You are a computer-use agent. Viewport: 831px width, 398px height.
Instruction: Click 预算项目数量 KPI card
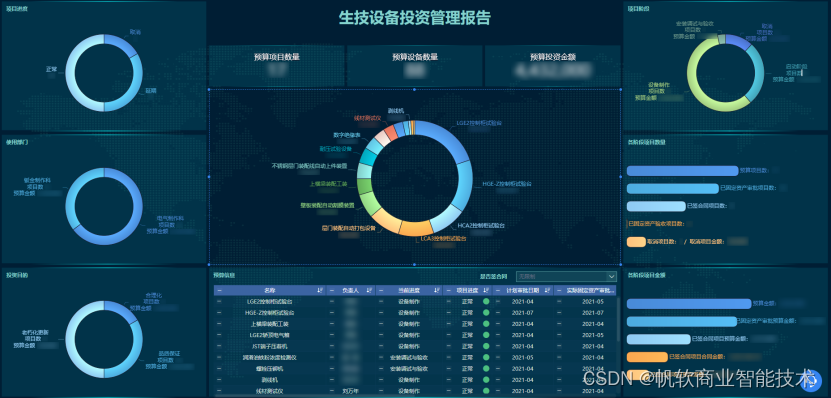tap(277, 66)
